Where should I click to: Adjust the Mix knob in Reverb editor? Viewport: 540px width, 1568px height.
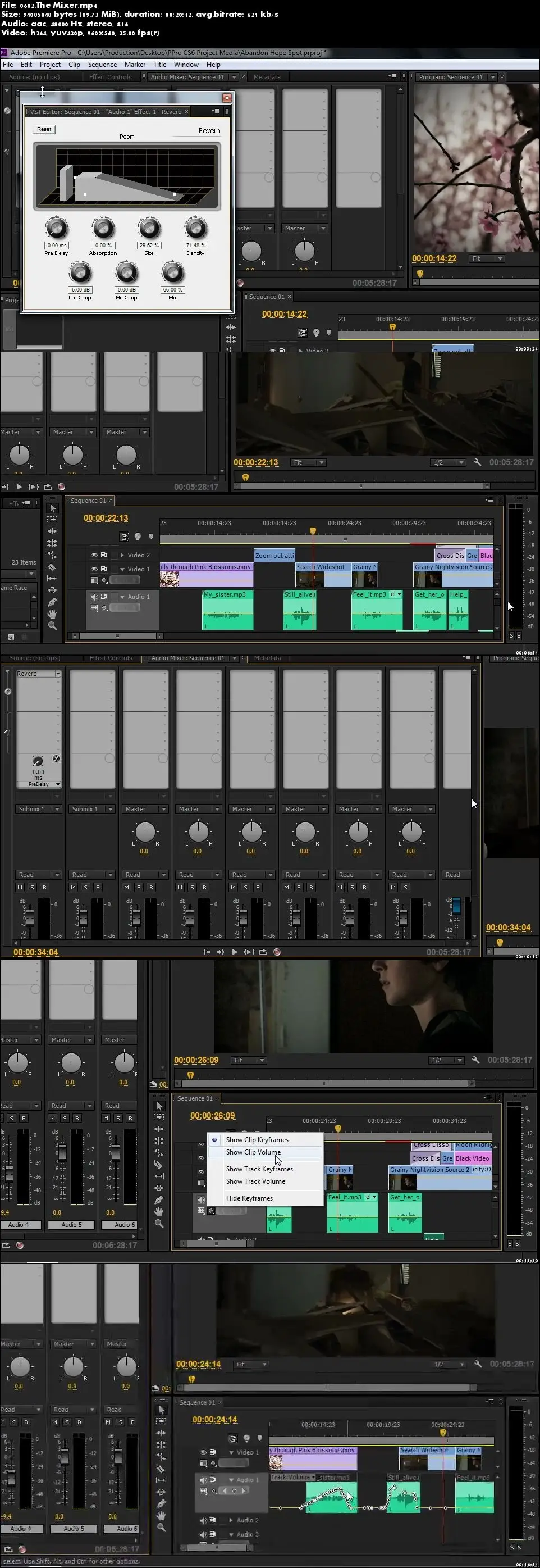coord(173,273)
